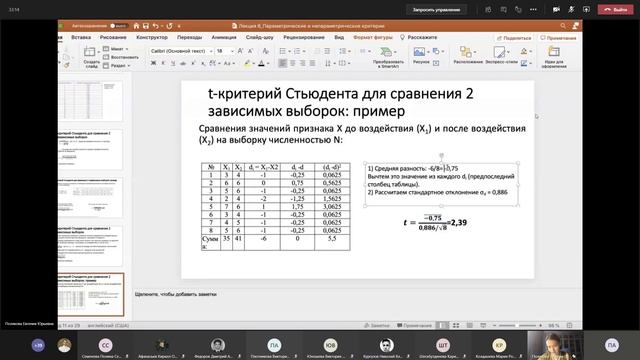This screenshot has height=360, width=640.
Task: Click the clear formatting icon
Action: 266,51
